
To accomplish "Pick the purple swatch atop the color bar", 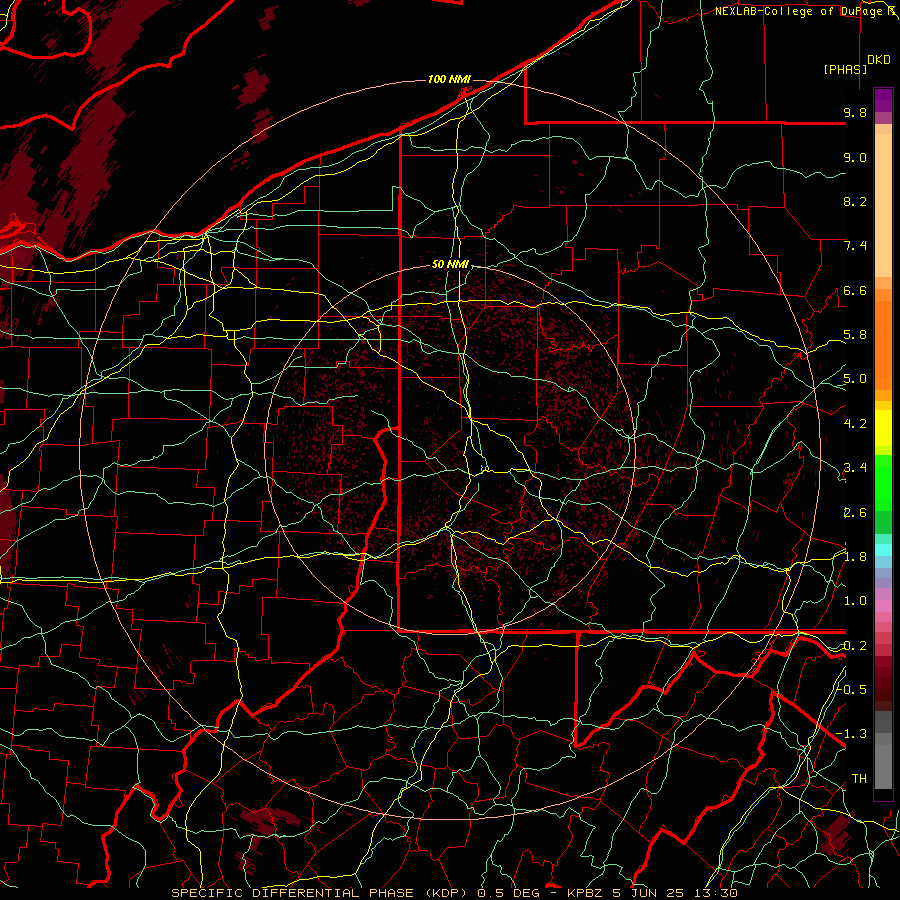I will (883, 100).
